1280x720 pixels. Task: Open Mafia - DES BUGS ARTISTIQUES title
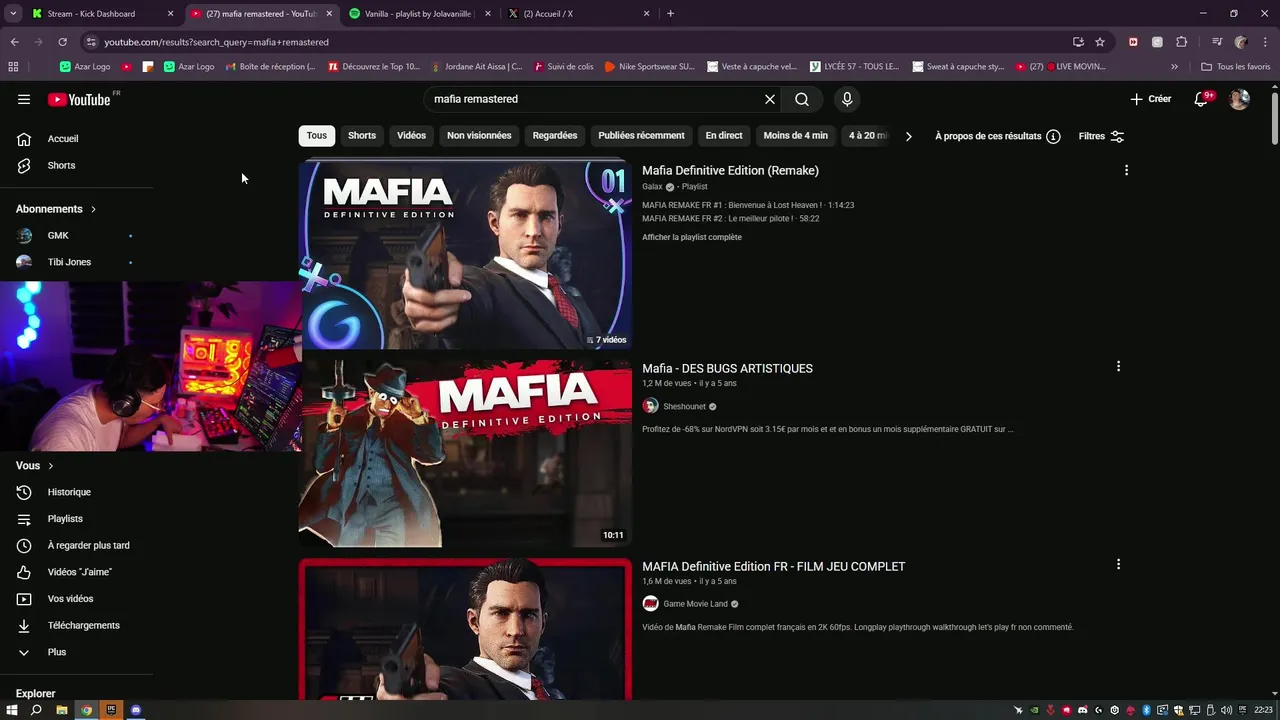click(727, 369)
